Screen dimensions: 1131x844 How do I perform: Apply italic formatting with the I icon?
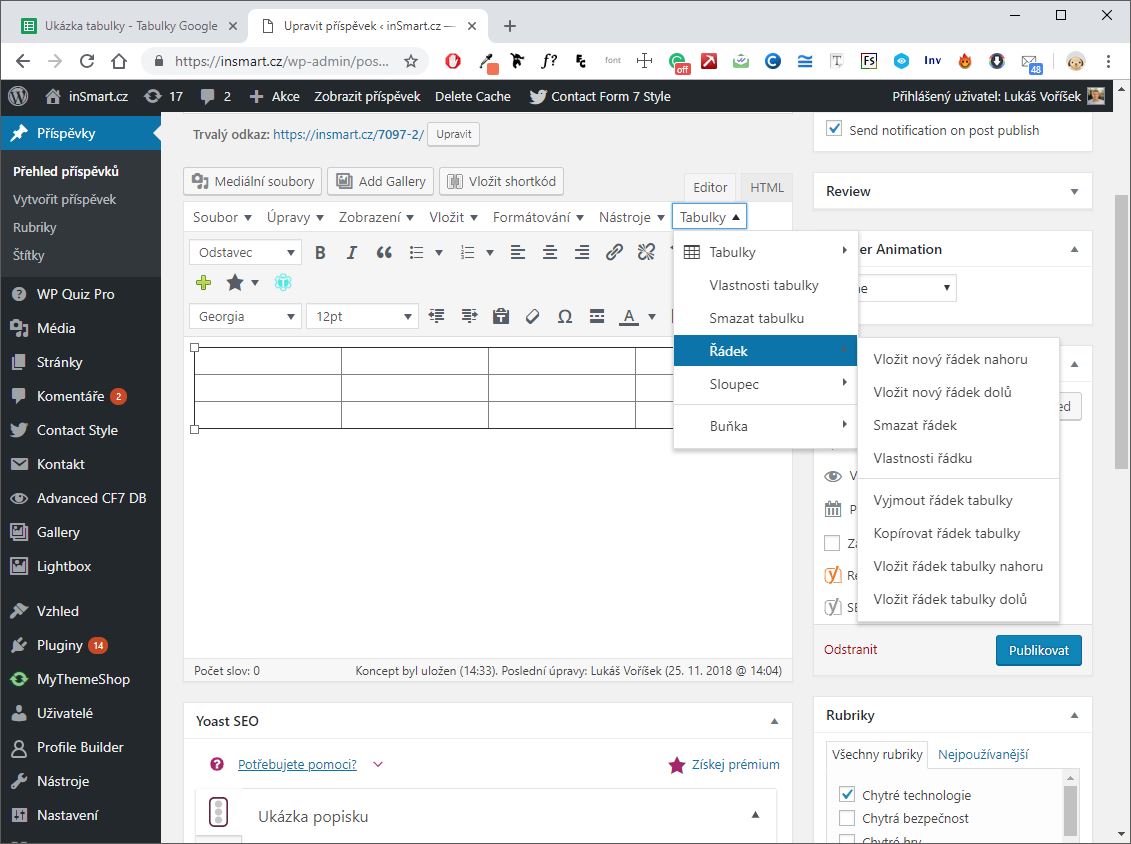click(352, 253)
